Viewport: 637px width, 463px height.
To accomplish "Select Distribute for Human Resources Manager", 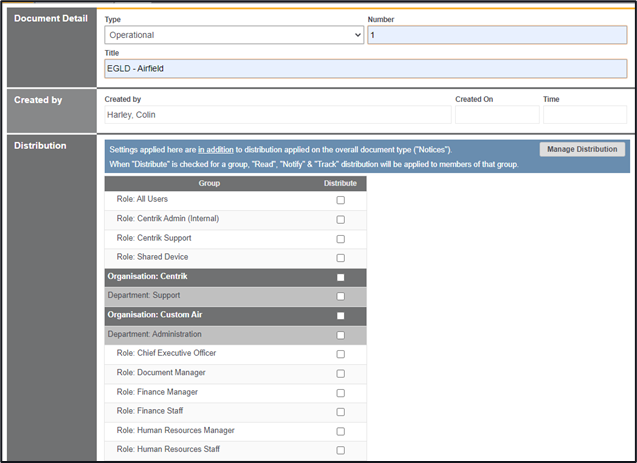I will [x=340, y=431].
